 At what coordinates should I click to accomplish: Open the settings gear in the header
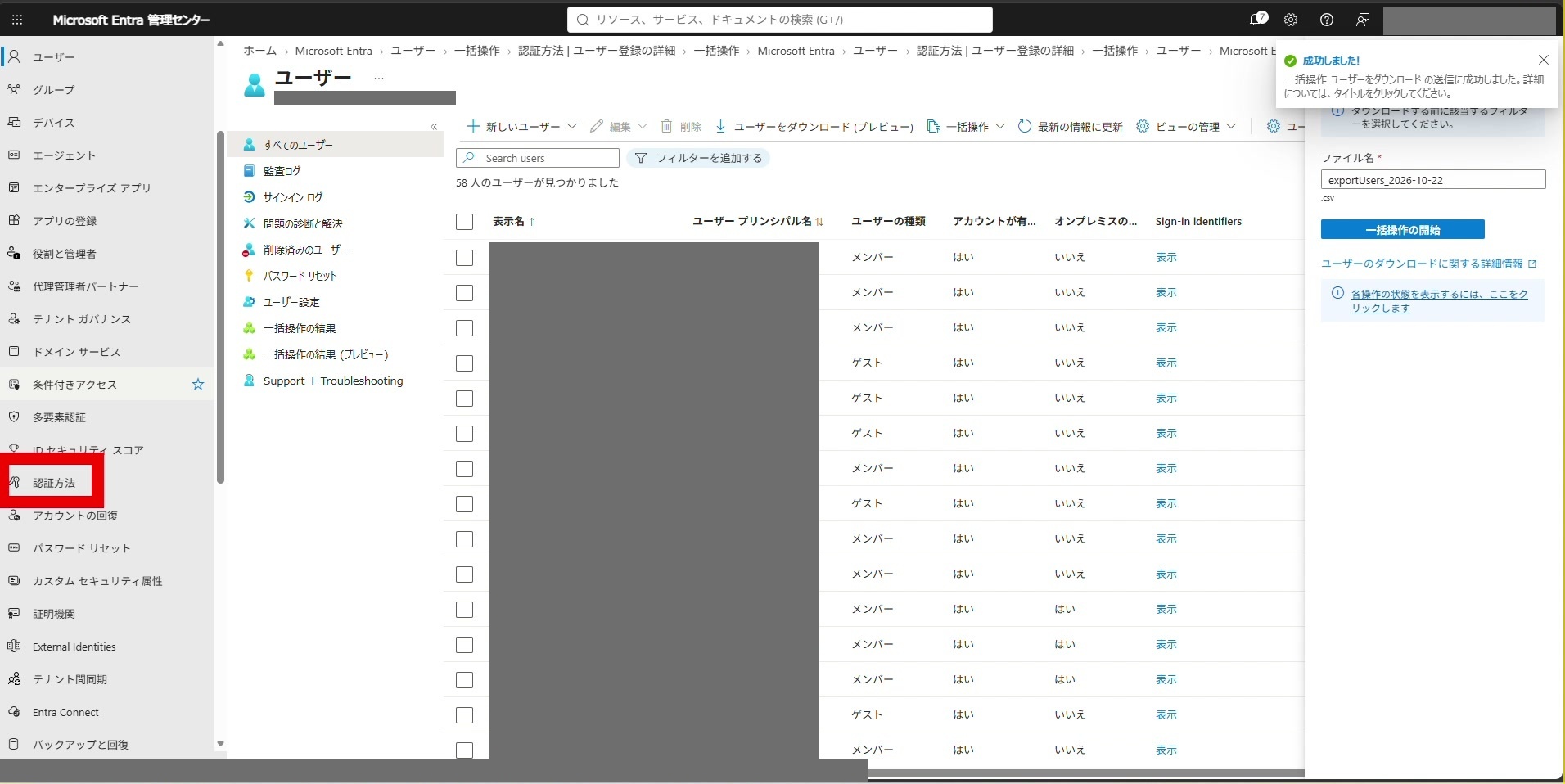[x=1291, y=20]
